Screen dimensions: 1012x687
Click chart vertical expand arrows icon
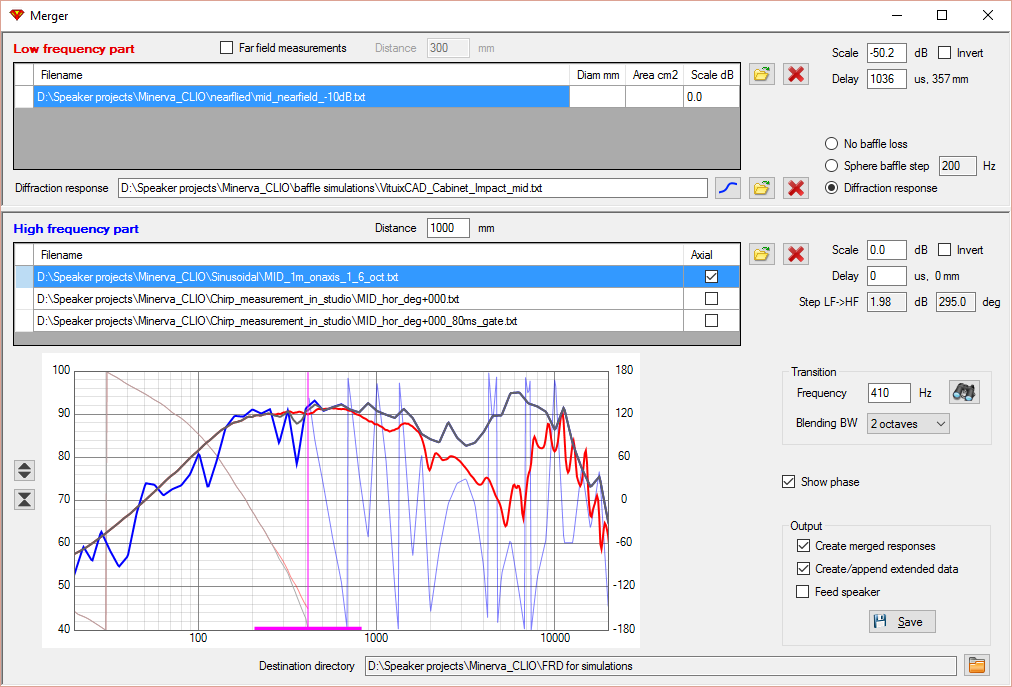pyautogui.click(x=25, y=470)
